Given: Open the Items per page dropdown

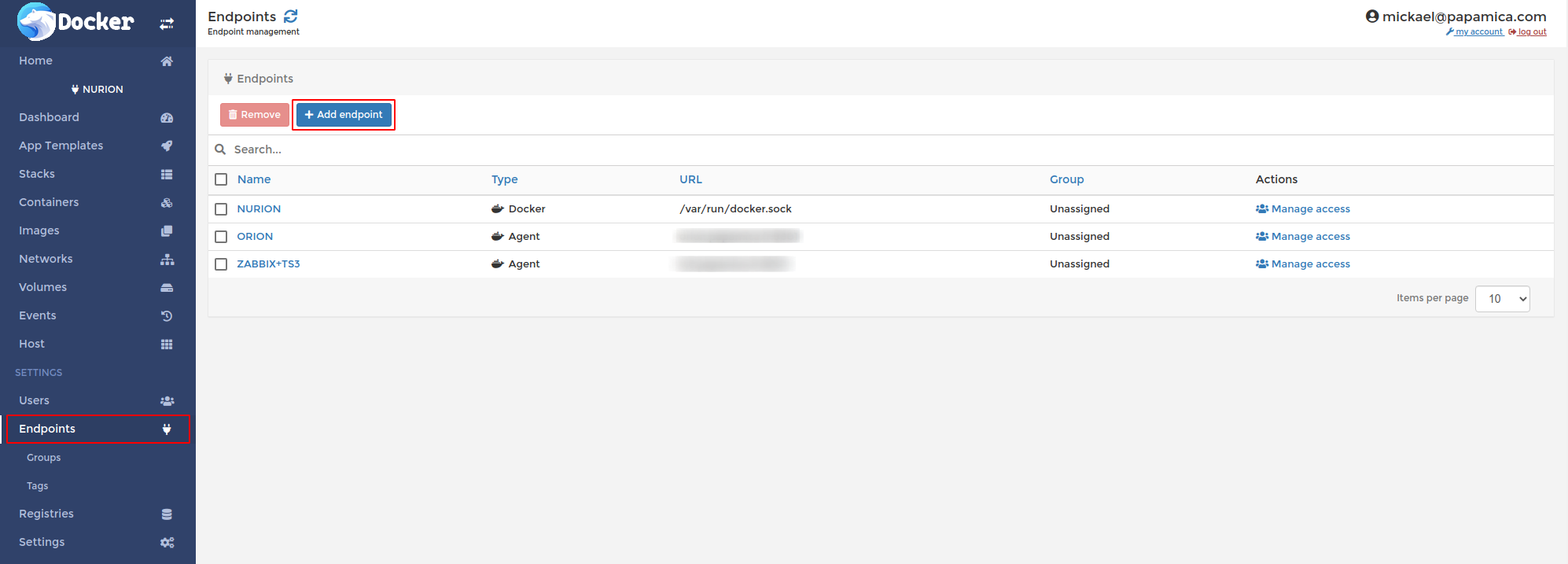Looking at the screenshot, I should tap(1502, 299).
